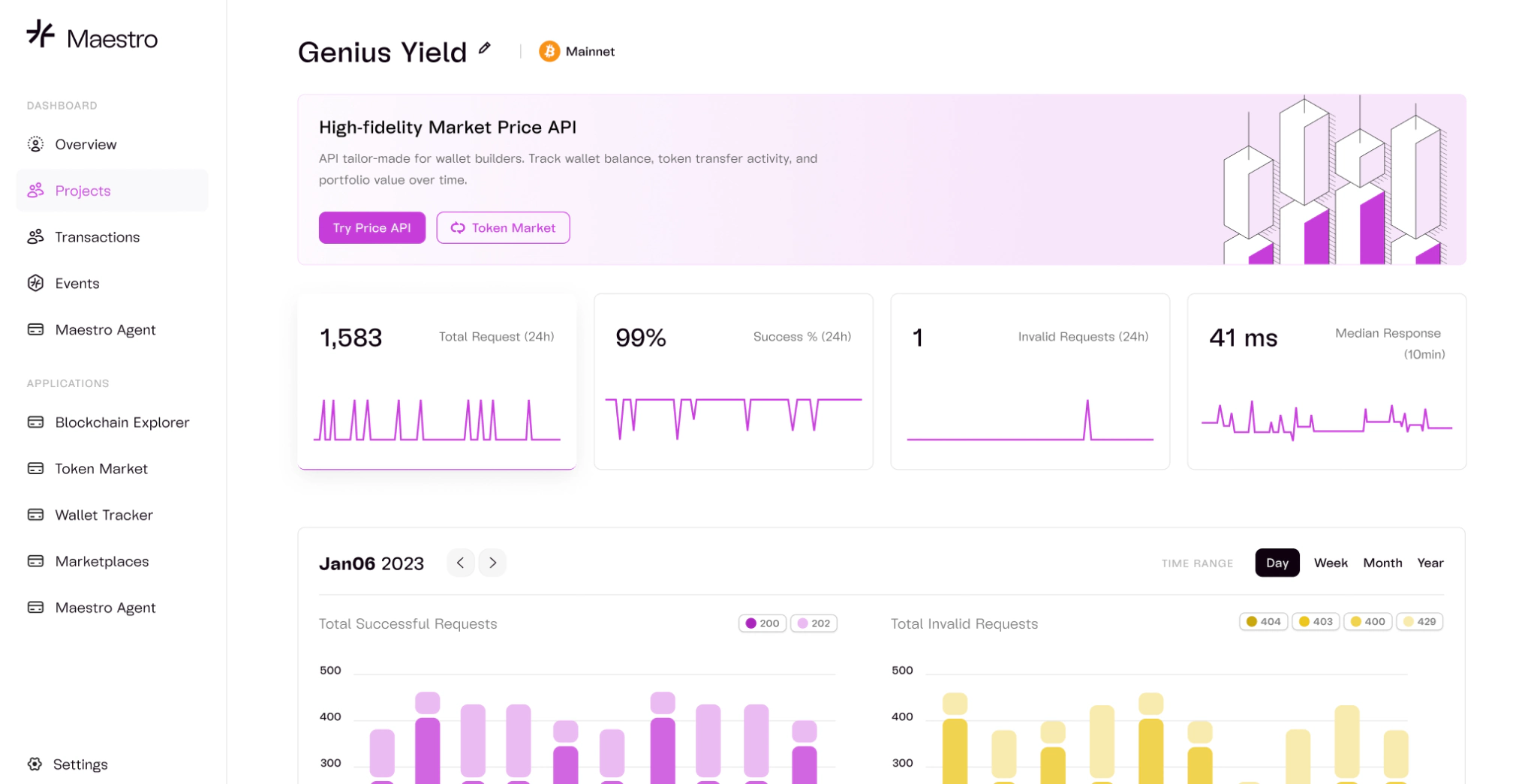The width and height of the screenshot is (1537, 784).
Task: Click the Try Price API button
Action: pos(372,227)
